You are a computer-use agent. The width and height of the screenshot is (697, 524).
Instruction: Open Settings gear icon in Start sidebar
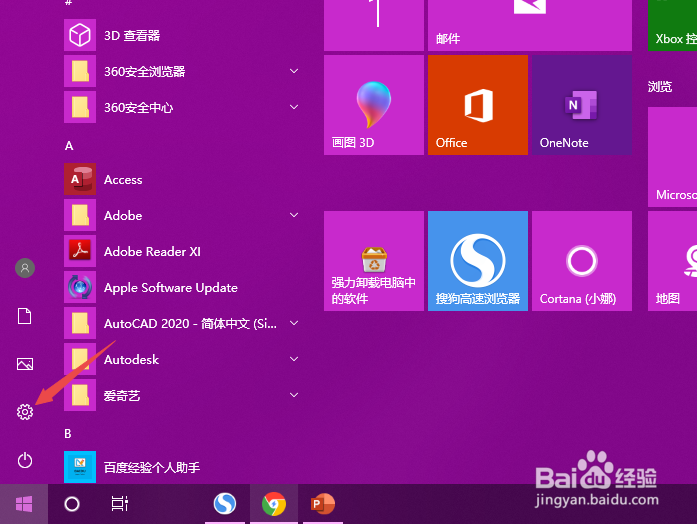[25, 412]
